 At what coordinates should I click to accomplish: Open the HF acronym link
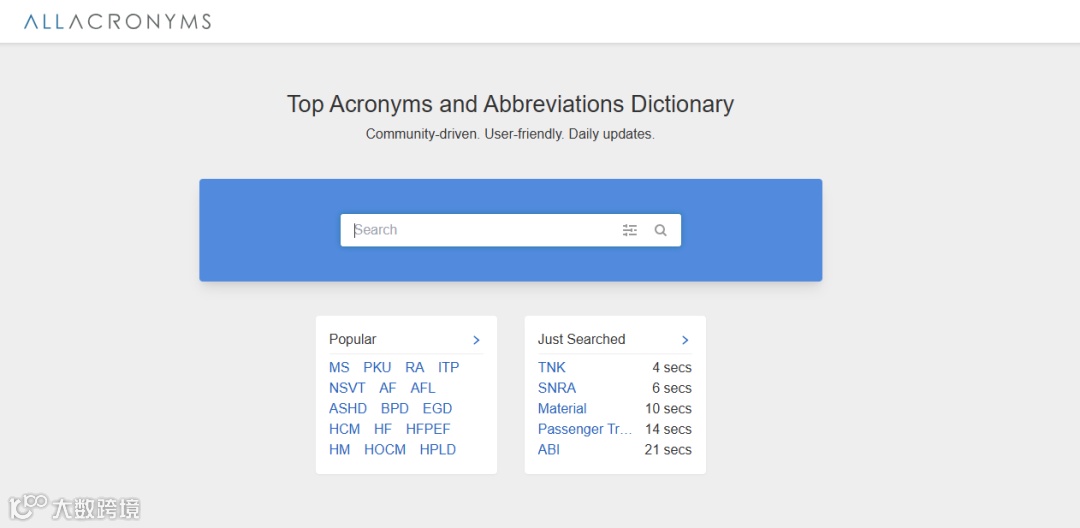(x=383, y=430)
